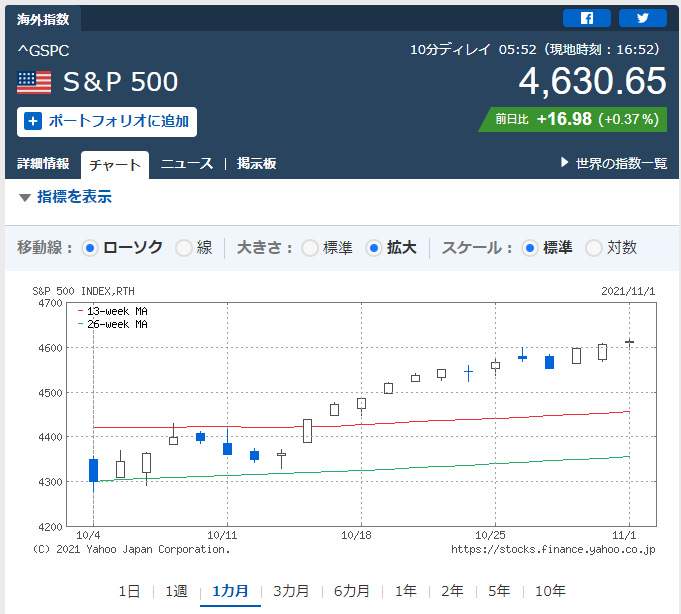Select 標準 under スケール
Viewport: 681px width, 614px height.
point(529,248)
